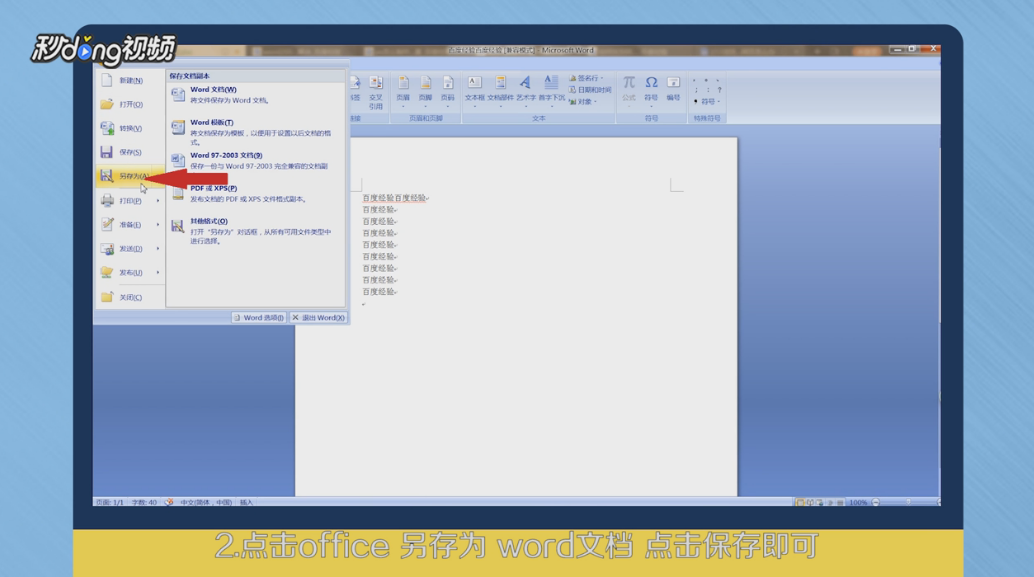Click the 中文(简体, 中国) language indicator
The height and width of the screenshot is (577, 1034).
[206, 502]
